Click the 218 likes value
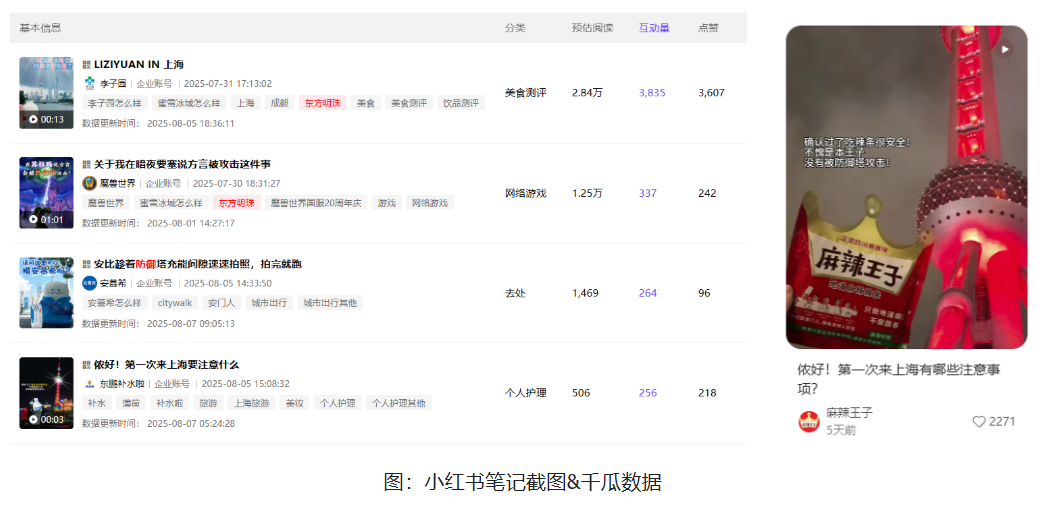Viewport: 1046px width, 508px height. tap(707, 393)
